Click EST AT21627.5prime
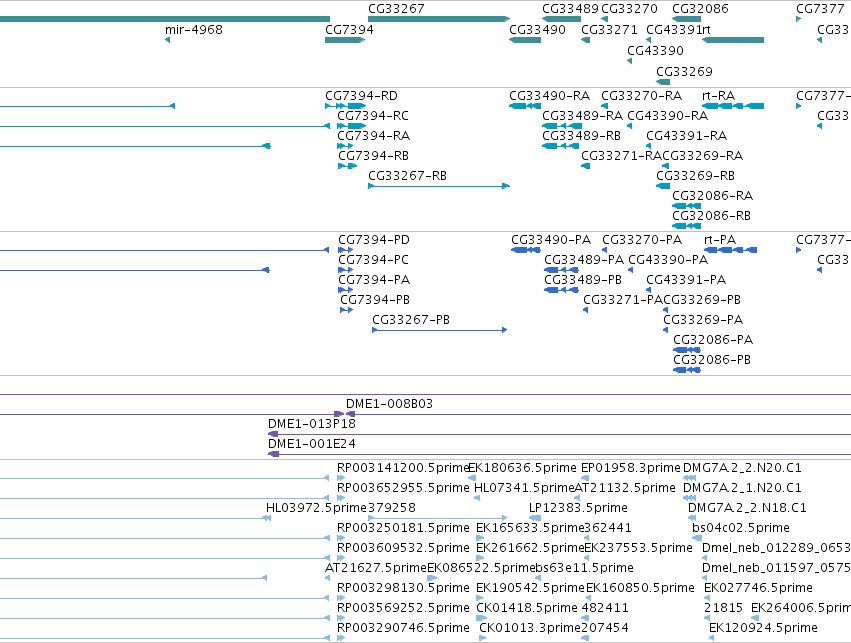 point(376,569)
